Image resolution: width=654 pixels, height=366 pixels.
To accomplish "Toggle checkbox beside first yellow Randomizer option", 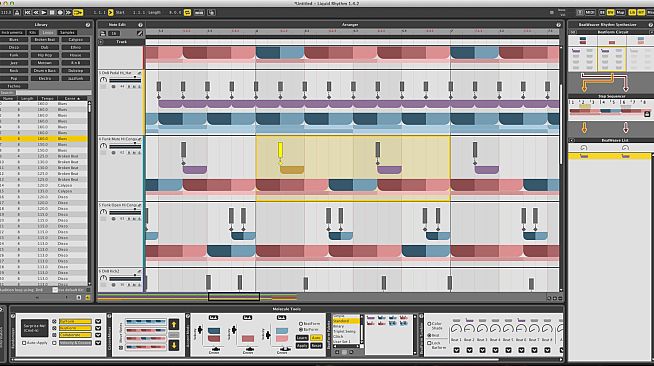I will [54, 321].
